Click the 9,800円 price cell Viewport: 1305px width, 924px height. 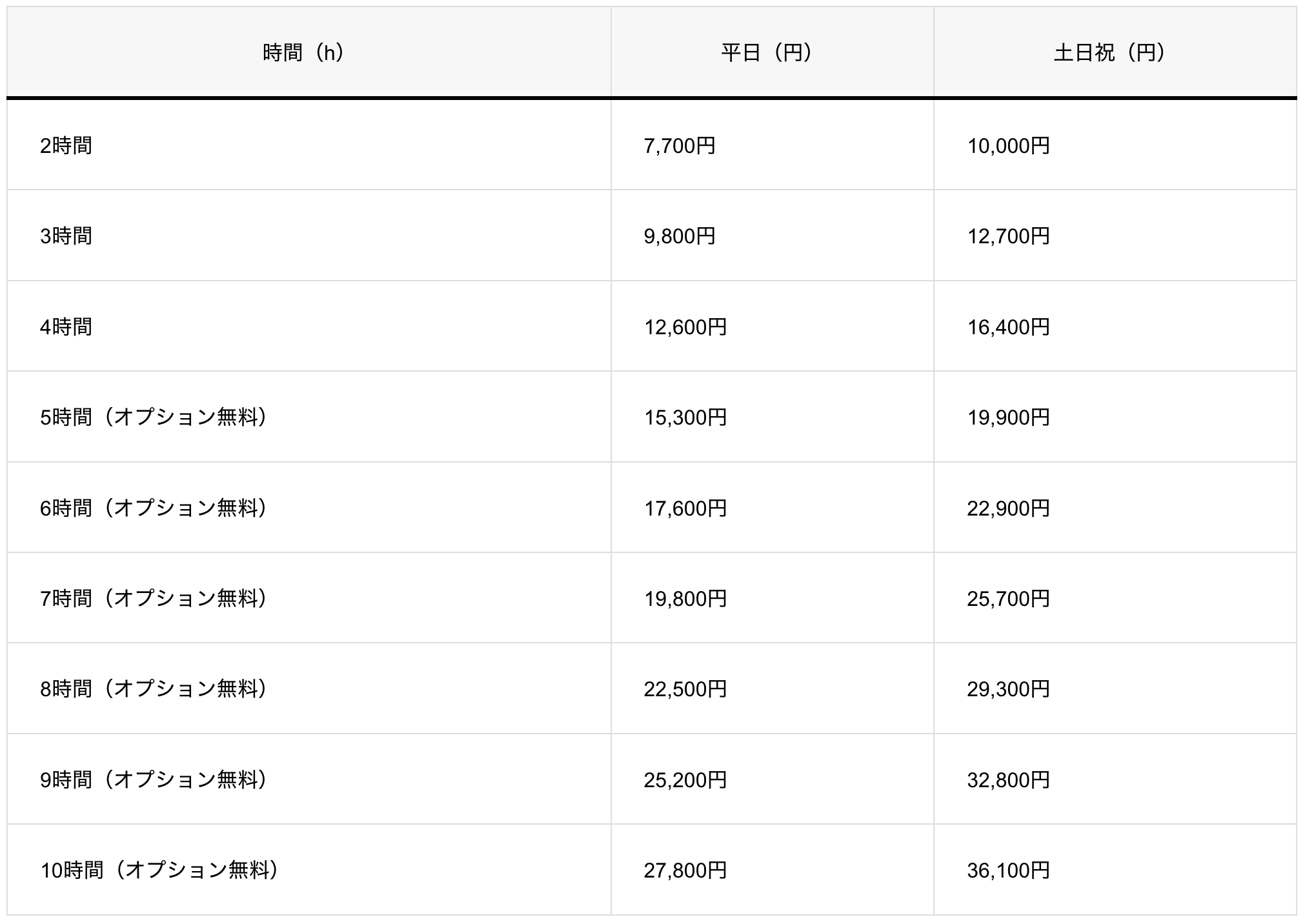click(680, 236)
